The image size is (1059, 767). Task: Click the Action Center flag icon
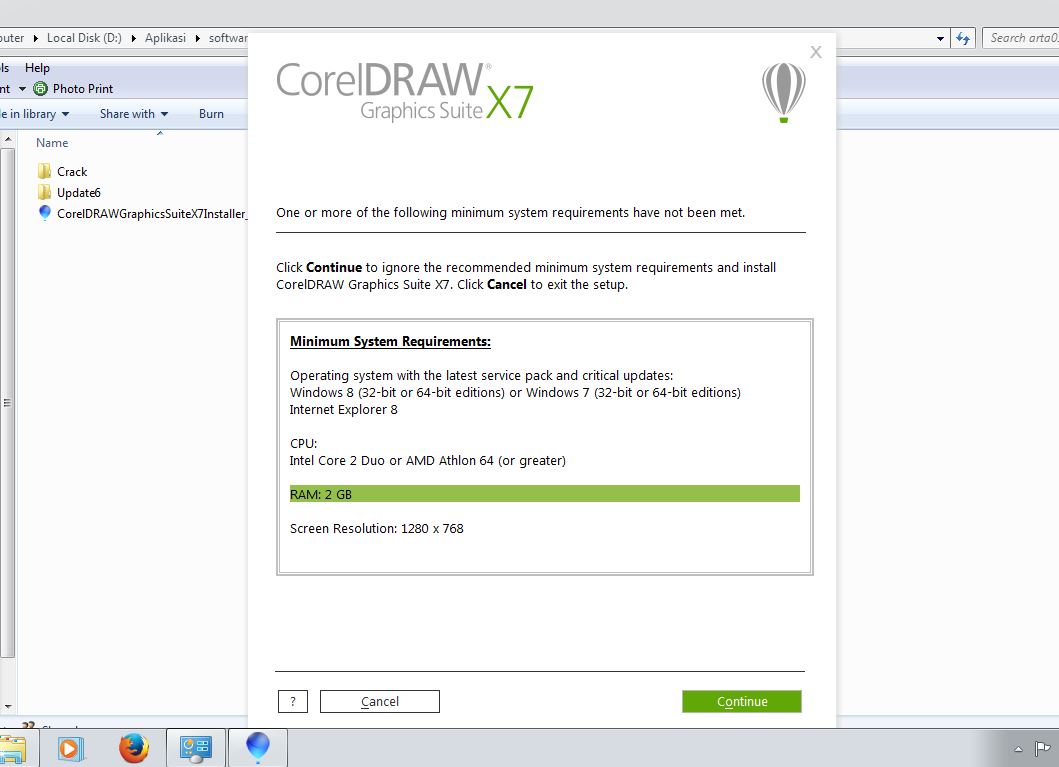(x=1043, y=748)
